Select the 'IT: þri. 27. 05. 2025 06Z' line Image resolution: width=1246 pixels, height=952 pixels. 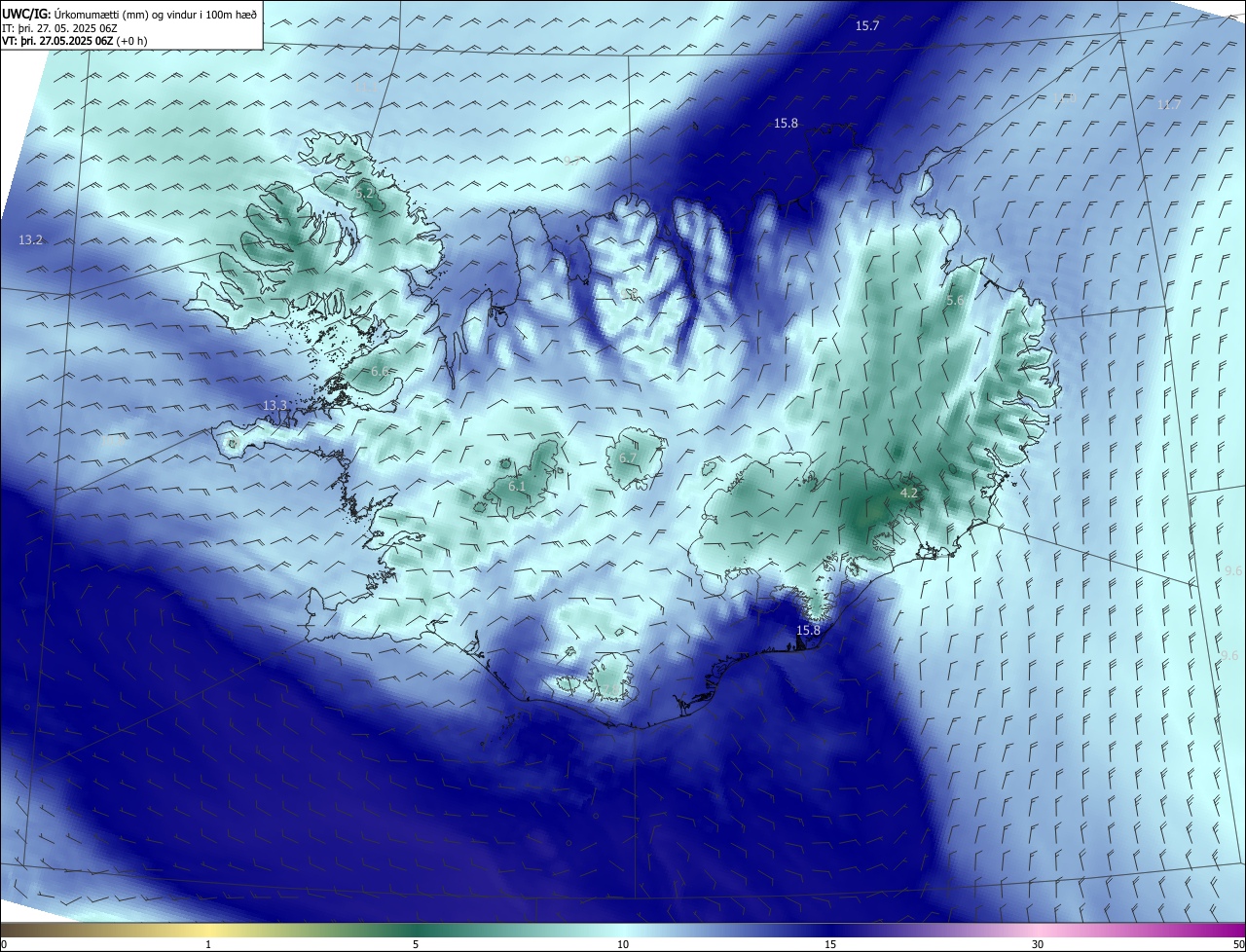click(59, 28)
